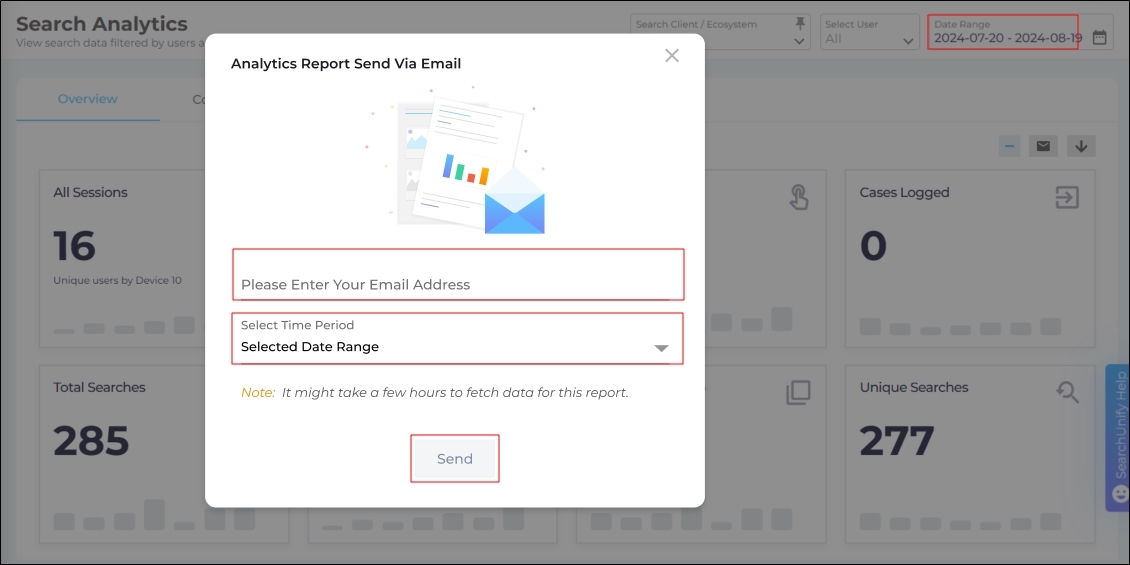Switch to the Overview tab
Viewport: 1130px width, 565px height.
click(87, 99)
